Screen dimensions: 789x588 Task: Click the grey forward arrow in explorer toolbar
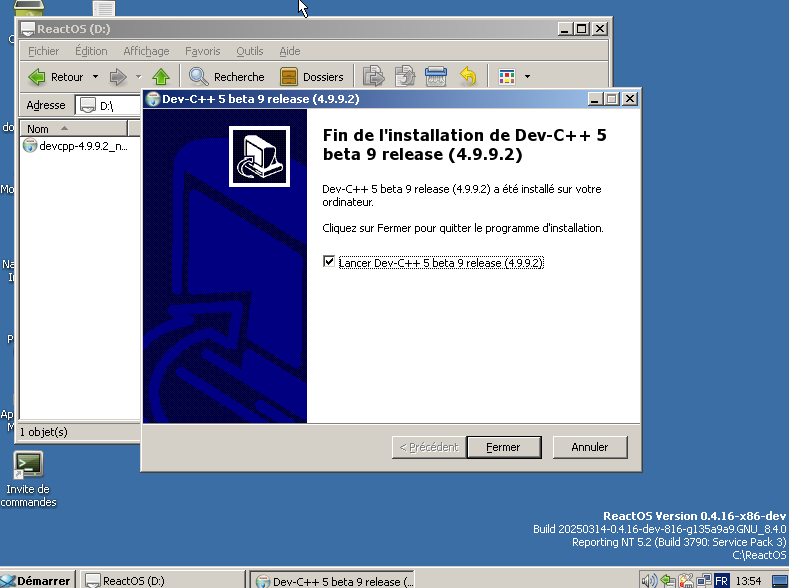pos(118,77)
